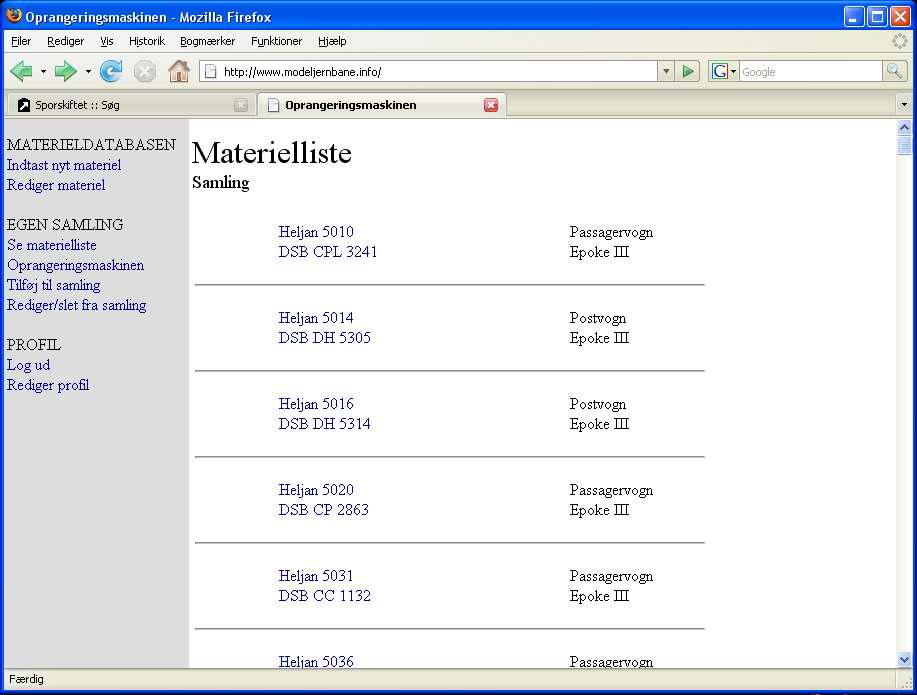Close the Oprangeringsmaskinen tab with red X
Screen dimensions: 917x695
(x=491, y=105)
